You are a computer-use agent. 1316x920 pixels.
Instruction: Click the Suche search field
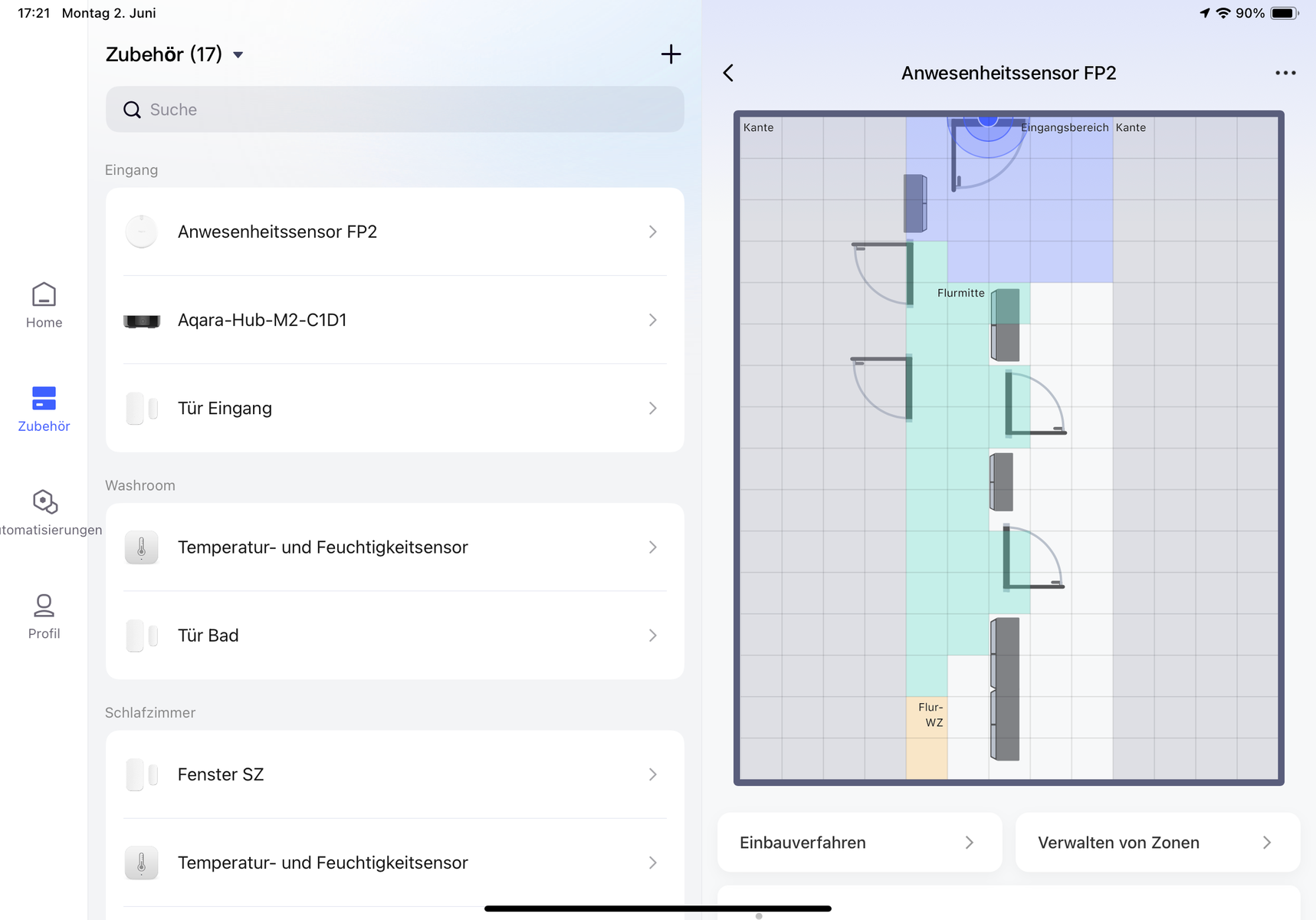pyautogui.click(x=395, y=110)
